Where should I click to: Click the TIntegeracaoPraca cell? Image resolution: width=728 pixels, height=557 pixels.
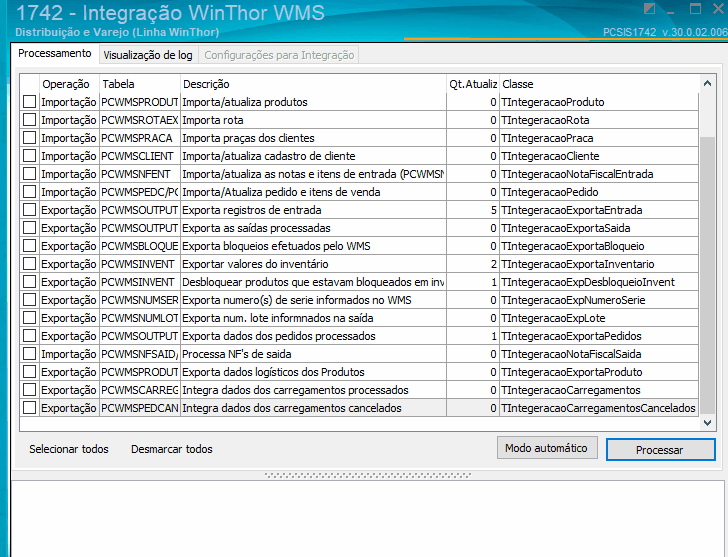(599, 138)
